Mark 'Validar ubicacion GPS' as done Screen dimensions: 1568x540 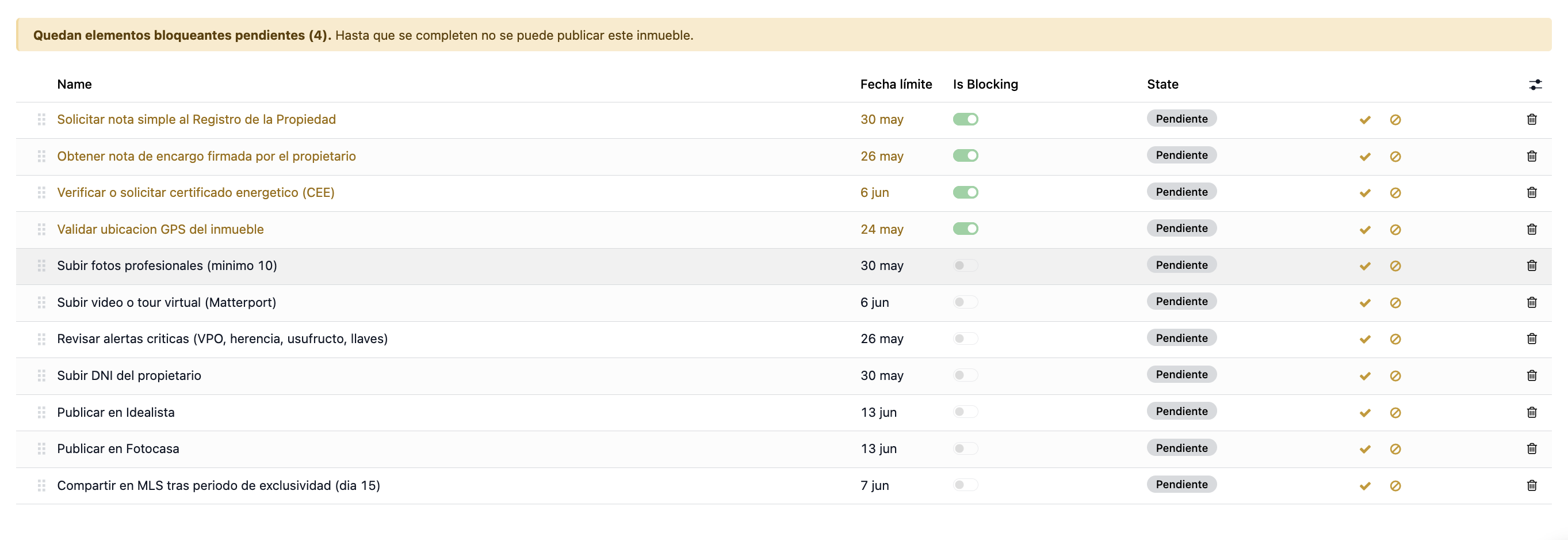coord(1365,230)
